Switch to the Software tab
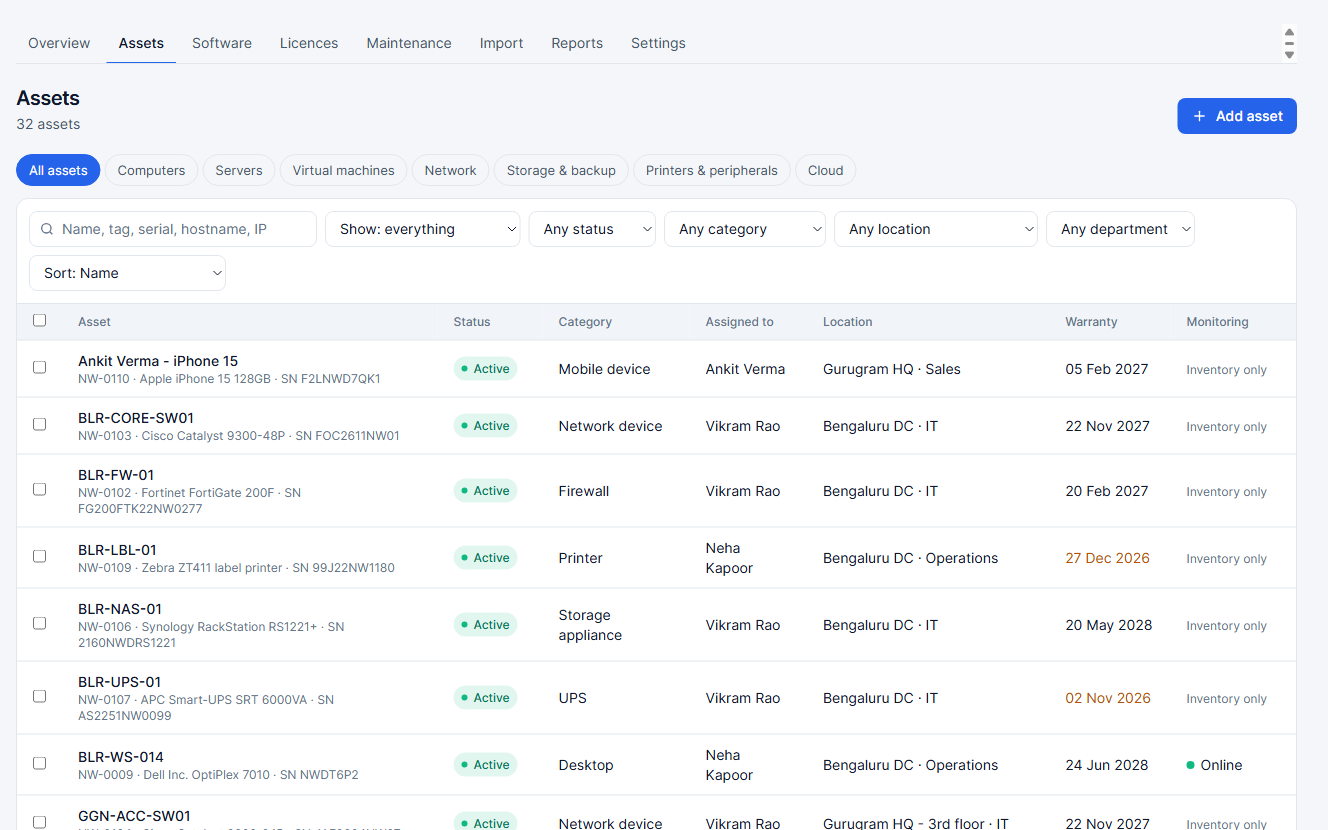Image resolution: width=1328 pixels, height=830 pixels. tap(222, 43)
